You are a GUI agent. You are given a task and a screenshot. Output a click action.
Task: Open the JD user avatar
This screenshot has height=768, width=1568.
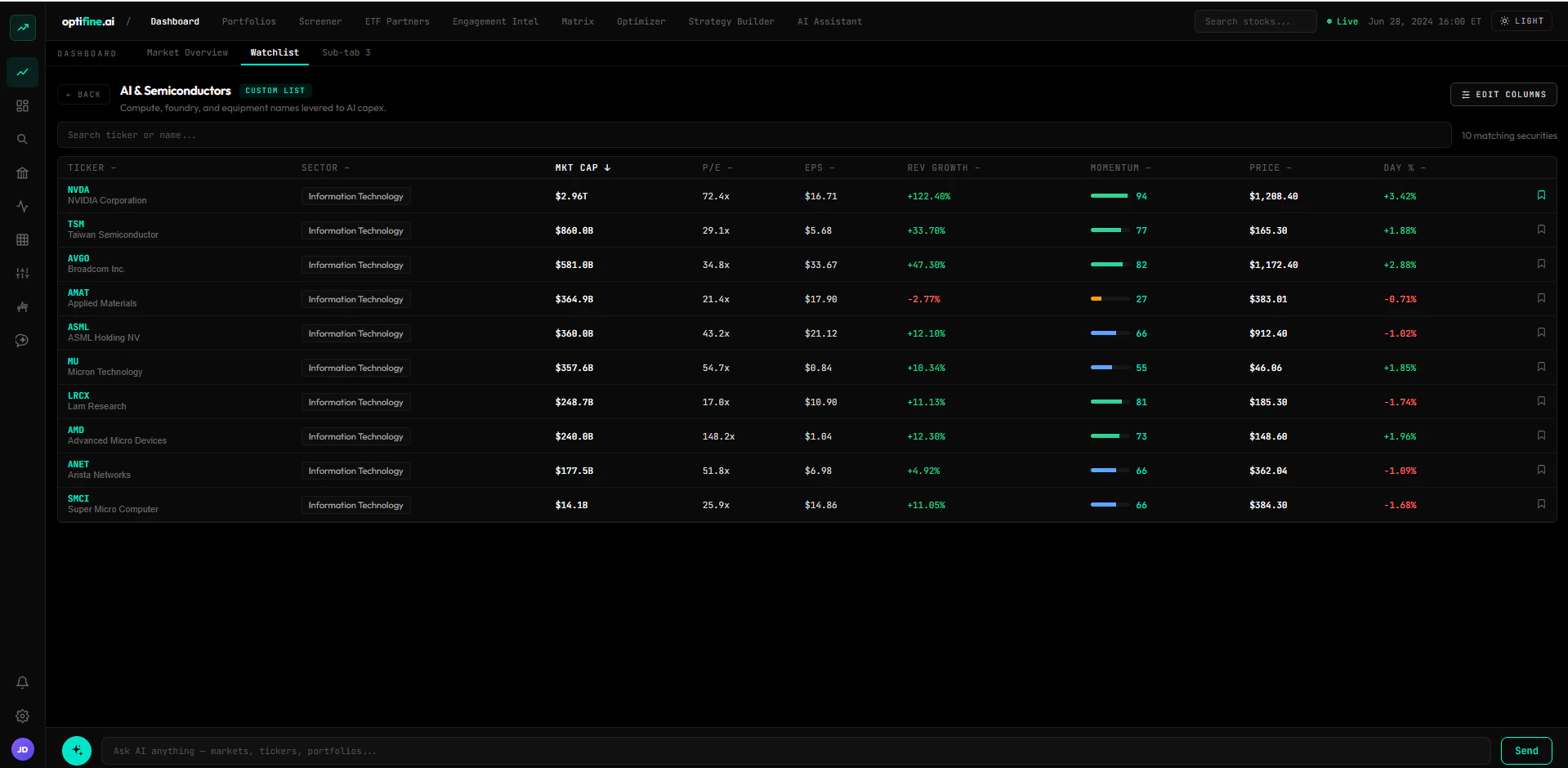tap(23, 748)
